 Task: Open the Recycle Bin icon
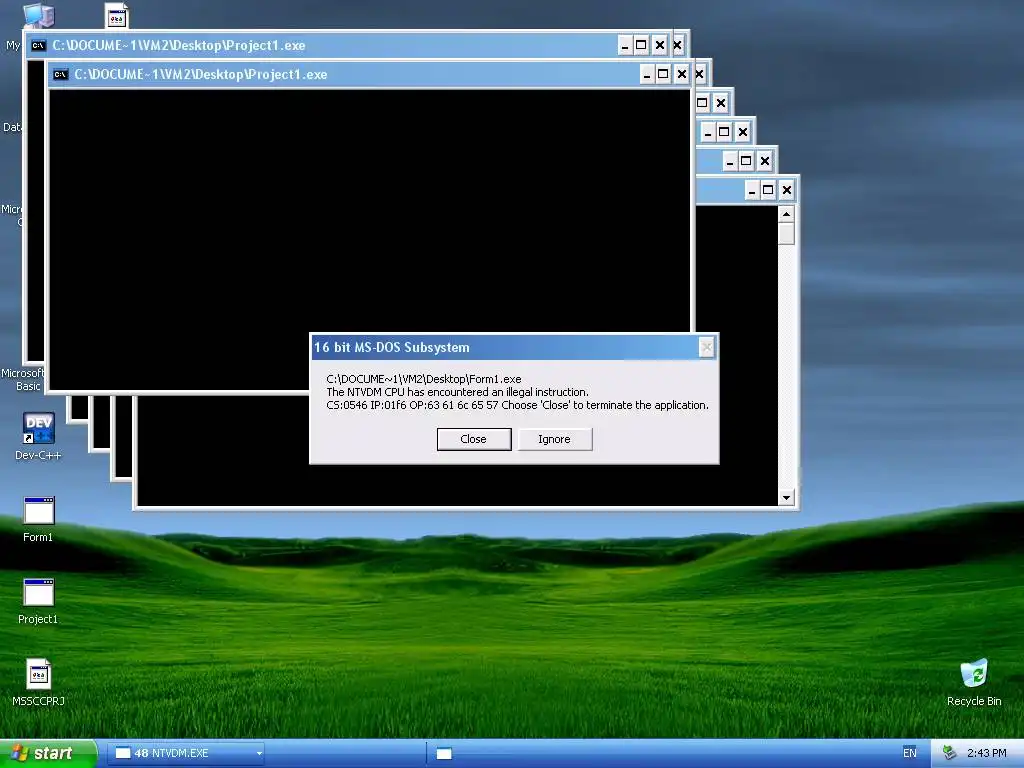(x=974, y=682)
